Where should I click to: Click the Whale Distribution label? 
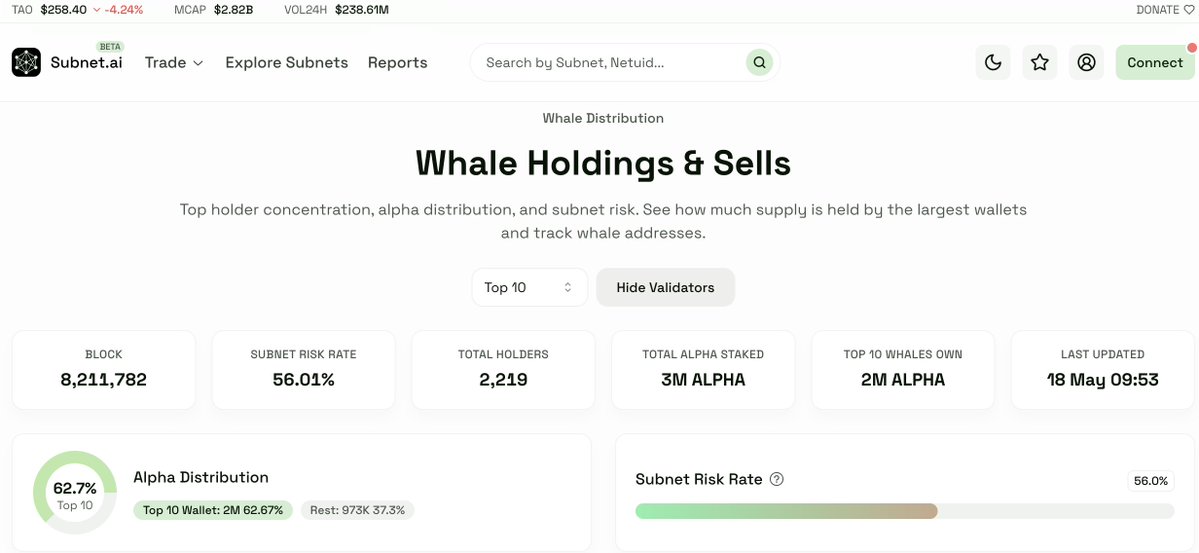click(603, 119)
